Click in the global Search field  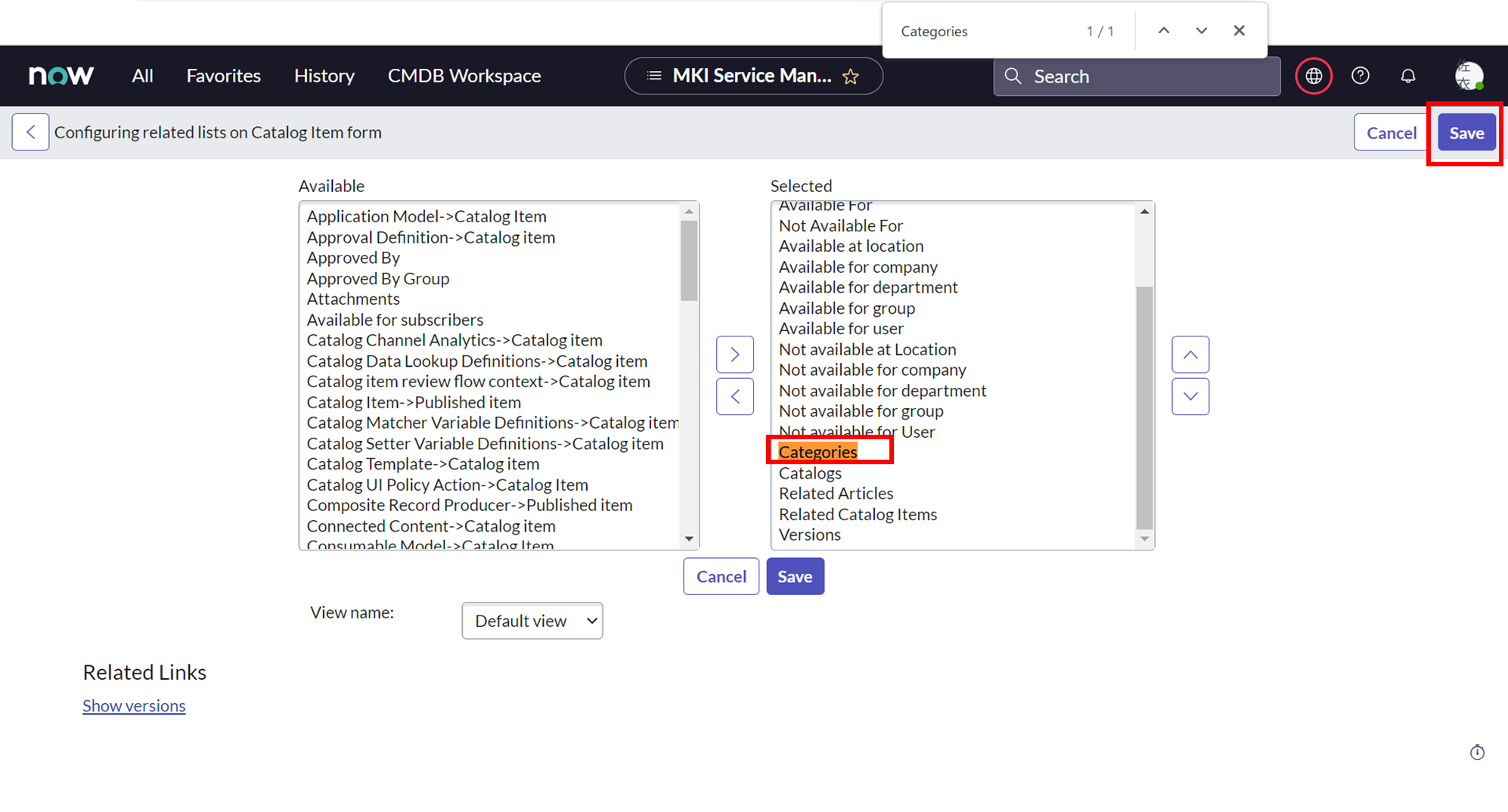tap(1137, 76)
